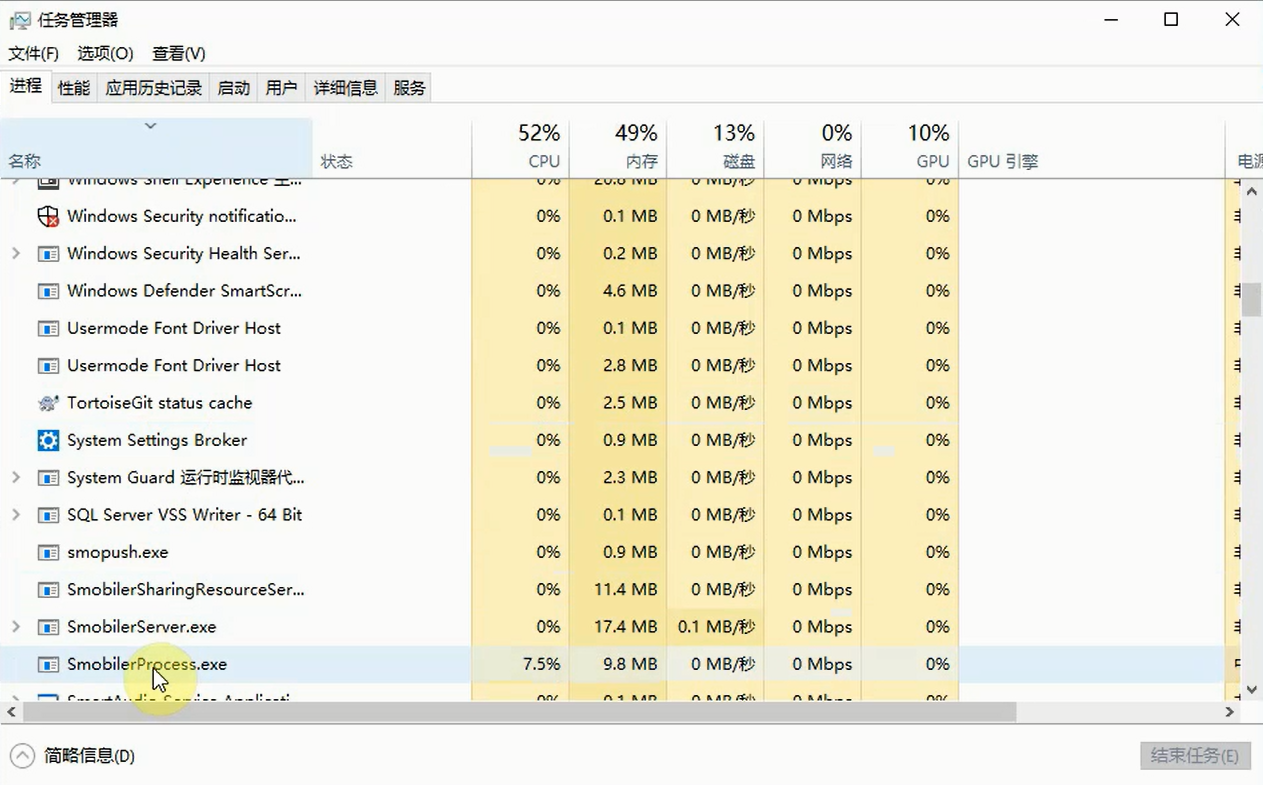Click the System Settings Broker gear icon
The image size is (1263, 785).
[48, 440]
